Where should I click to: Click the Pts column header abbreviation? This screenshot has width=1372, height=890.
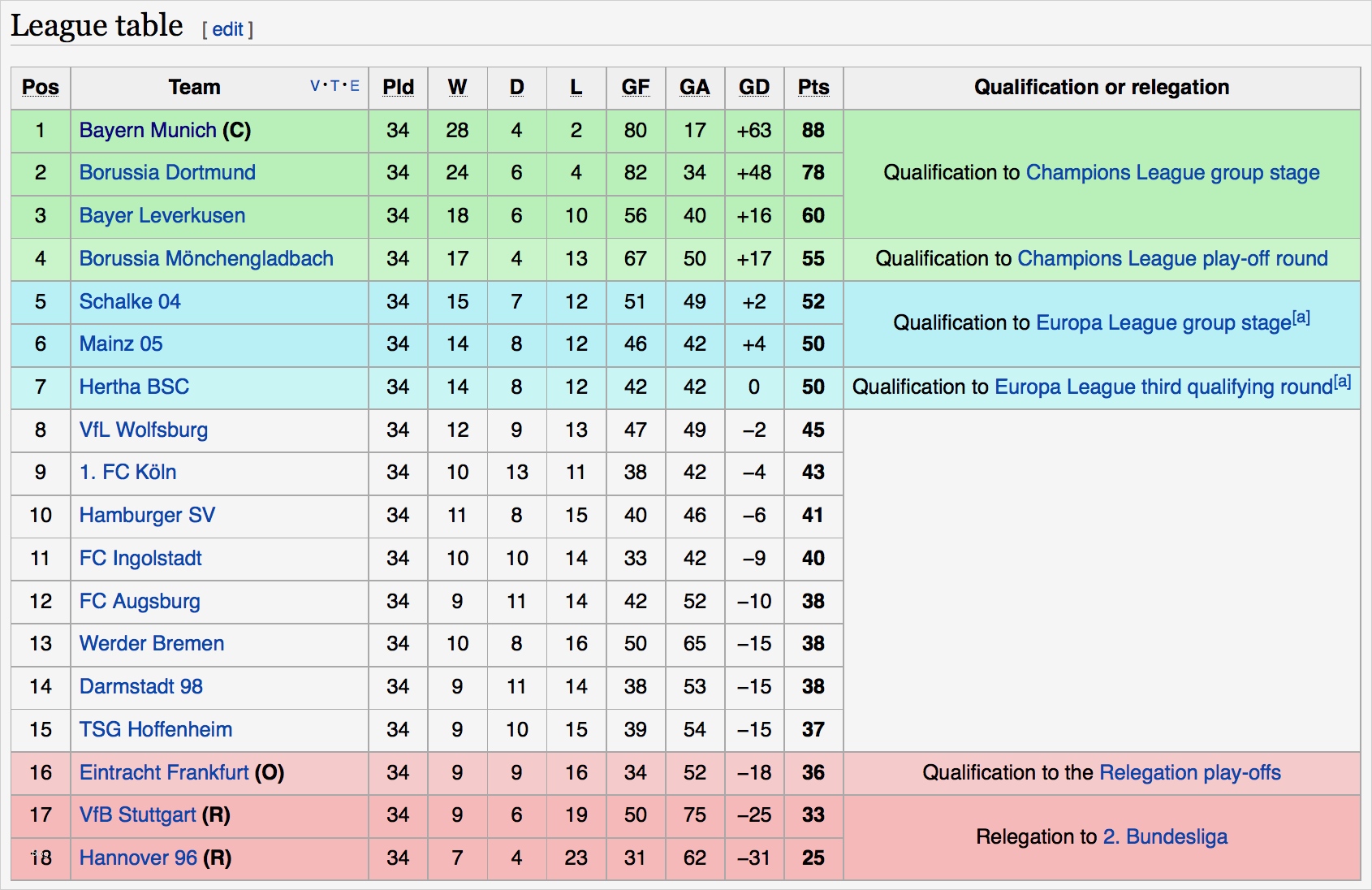coord(813,87)
